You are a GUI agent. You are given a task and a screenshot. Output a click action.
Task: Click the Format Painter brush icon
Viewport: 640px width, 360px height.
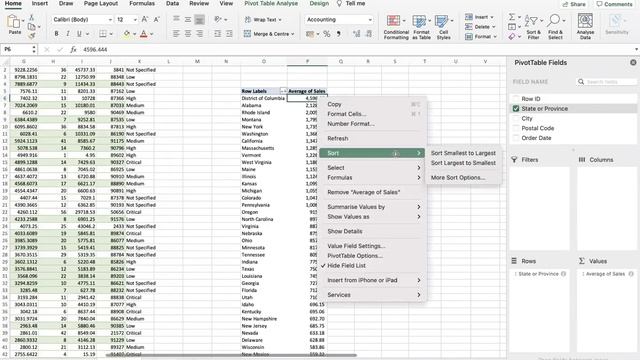click(x=31, y=36)
